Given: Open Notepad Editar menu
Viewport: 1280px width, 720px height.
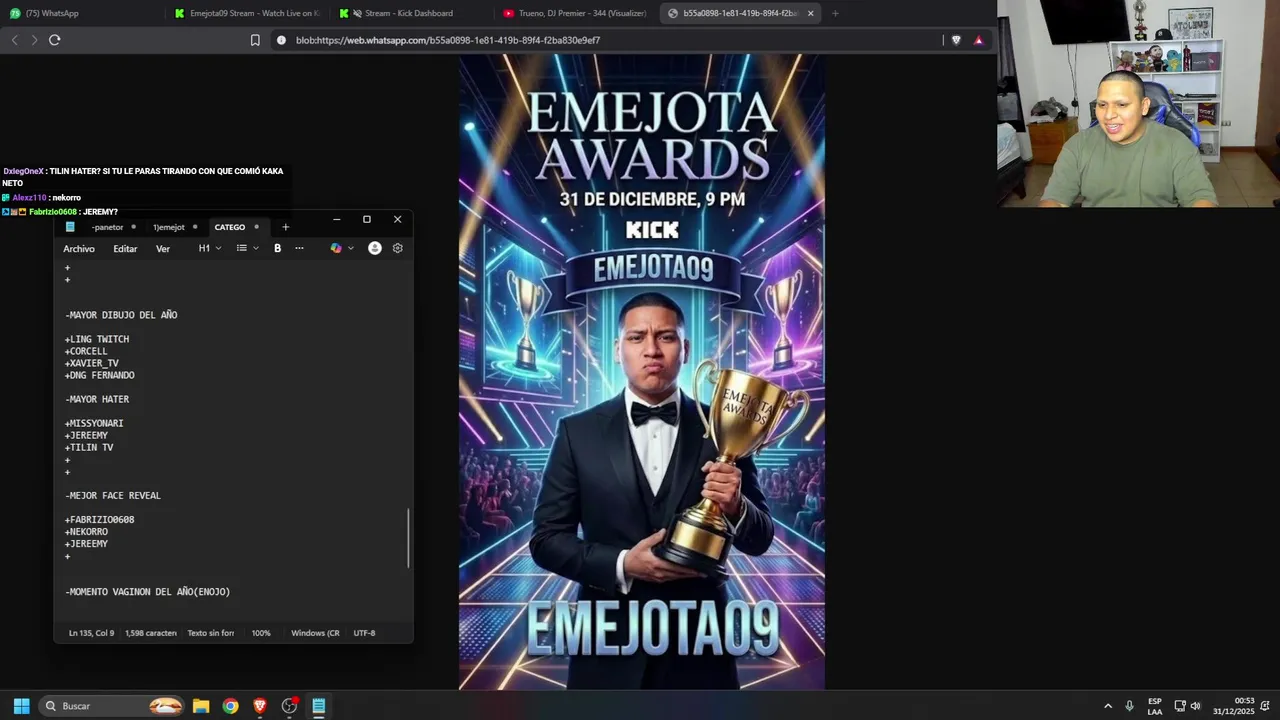Looking at the screenshot, I should tap(125, 249).
